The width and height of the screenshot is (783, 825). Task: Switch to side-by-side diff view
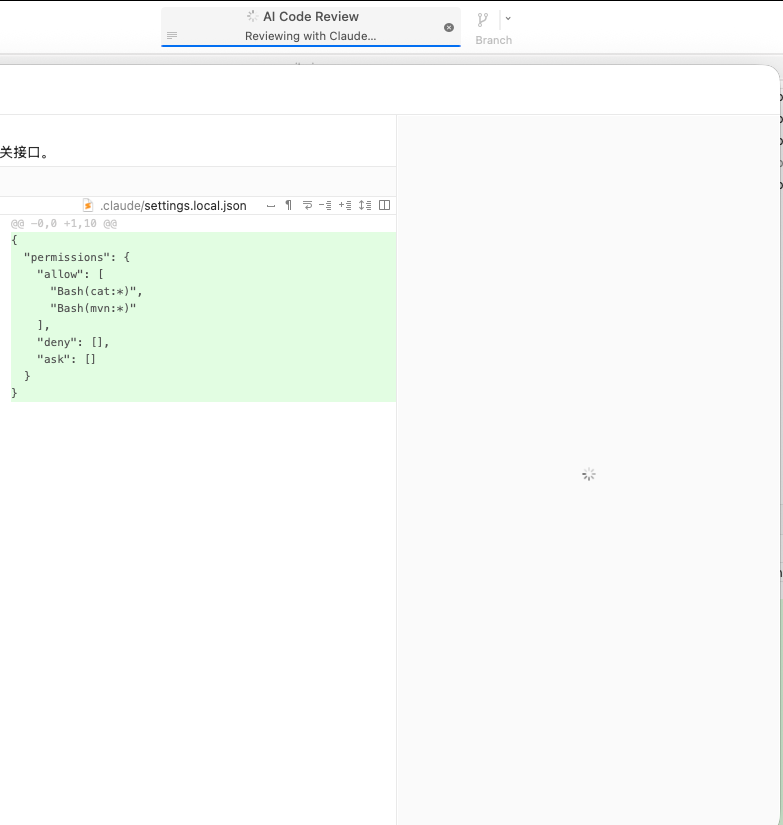click(x=385, y=205)
